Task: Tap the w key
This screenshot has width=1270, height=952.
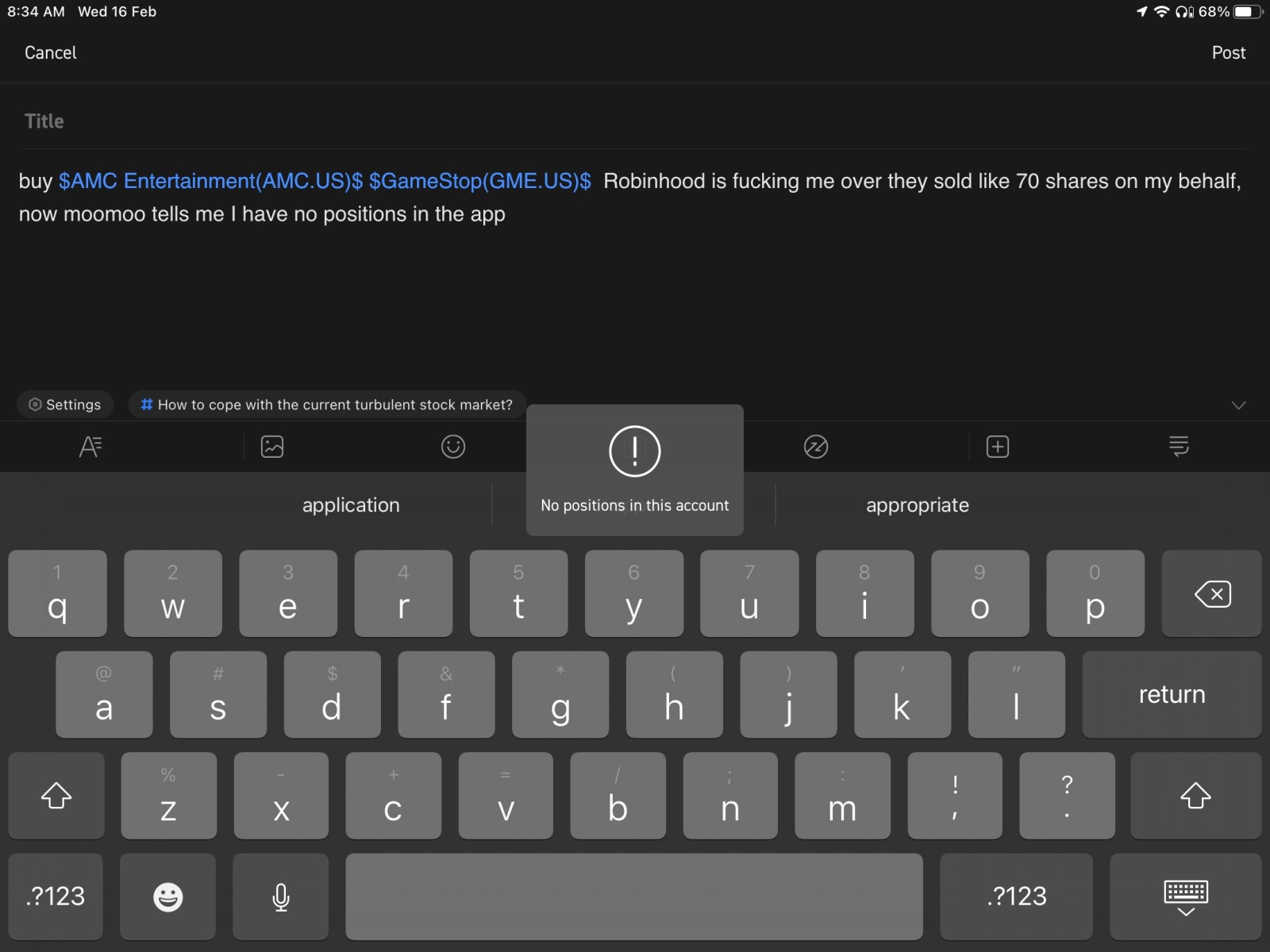Action: click(x=173, y=593)
